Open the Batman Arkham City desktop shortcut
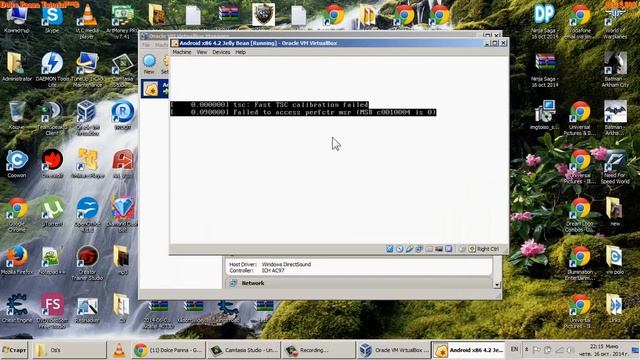Screen dimensions: 640x360 tap(615, 69)
